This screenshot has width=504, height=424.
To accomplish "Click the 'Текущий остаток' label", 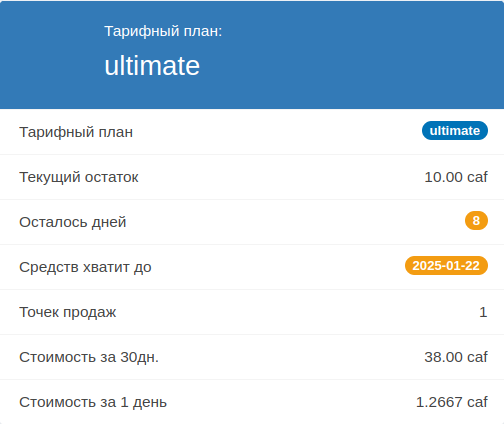I will (x=79, y=177).
